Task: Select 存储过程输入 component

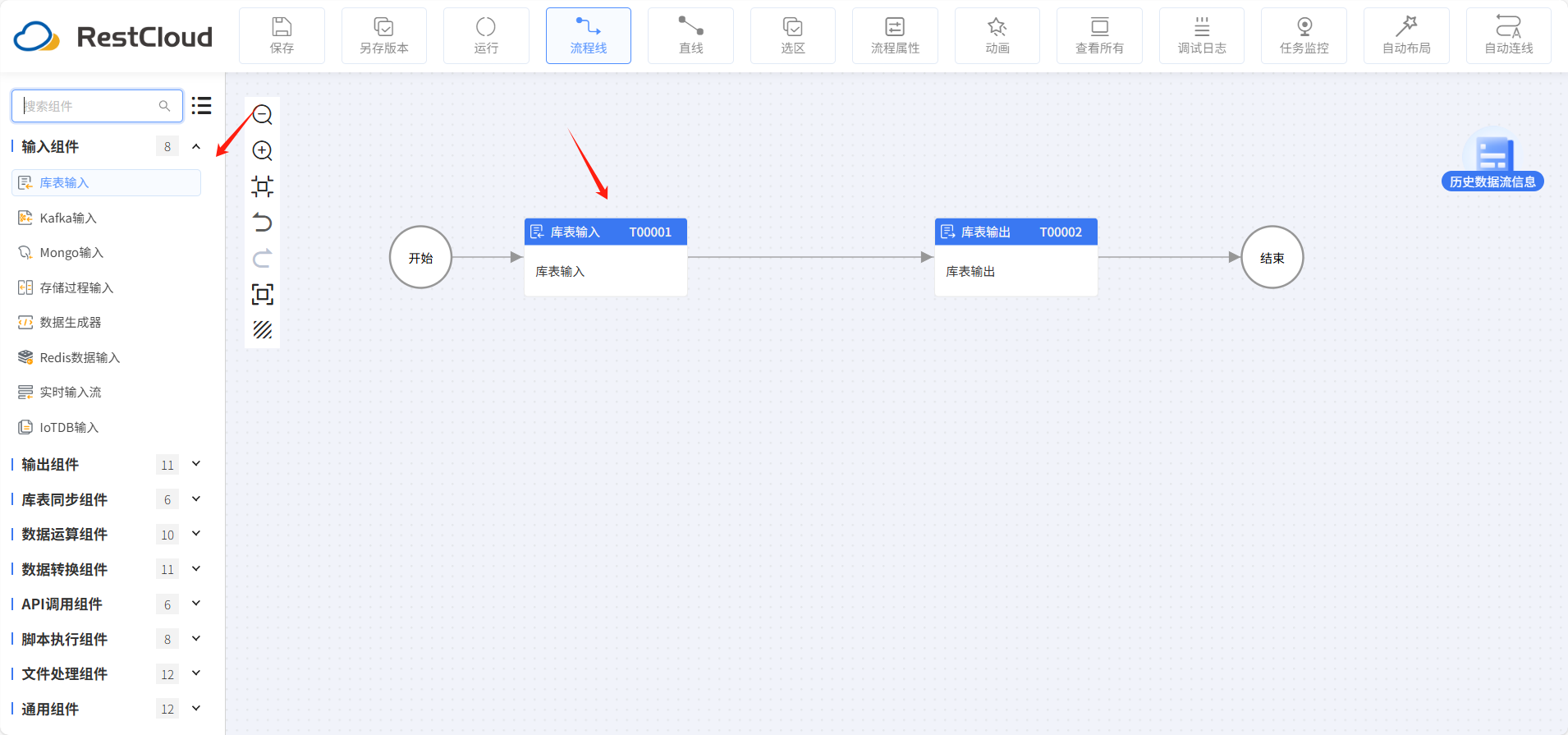Action: pyautogui.click(x=106, y=287)
